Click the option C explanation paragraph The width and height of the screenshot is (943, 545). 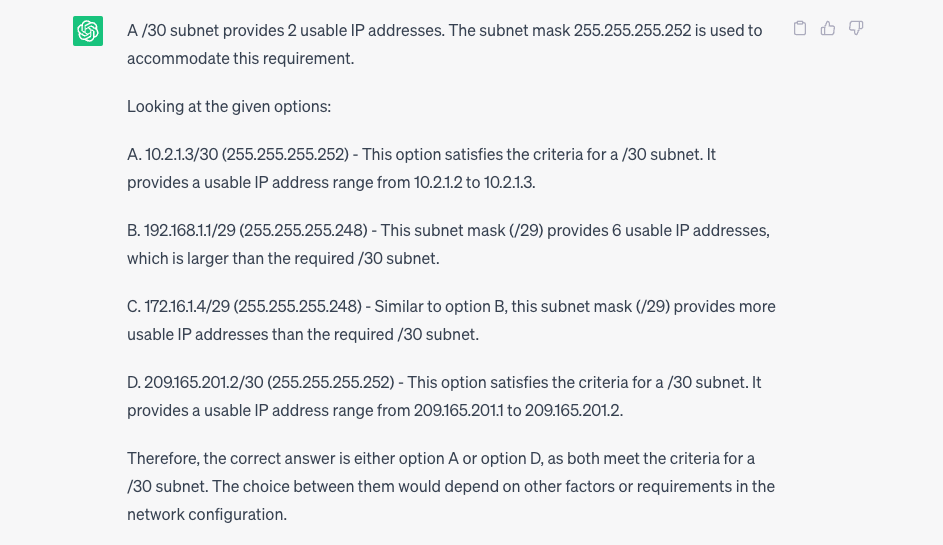451,320
